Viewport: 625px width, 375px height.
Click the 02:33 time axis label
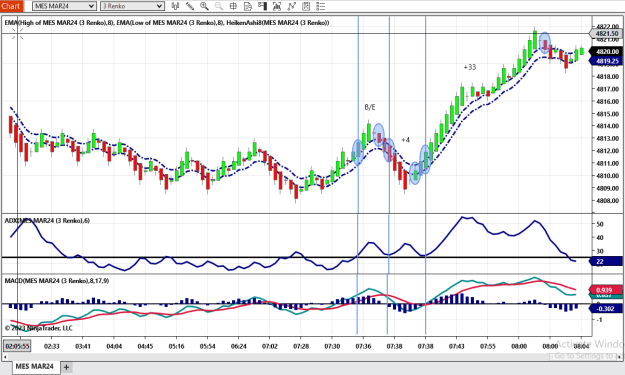[51, 346]
